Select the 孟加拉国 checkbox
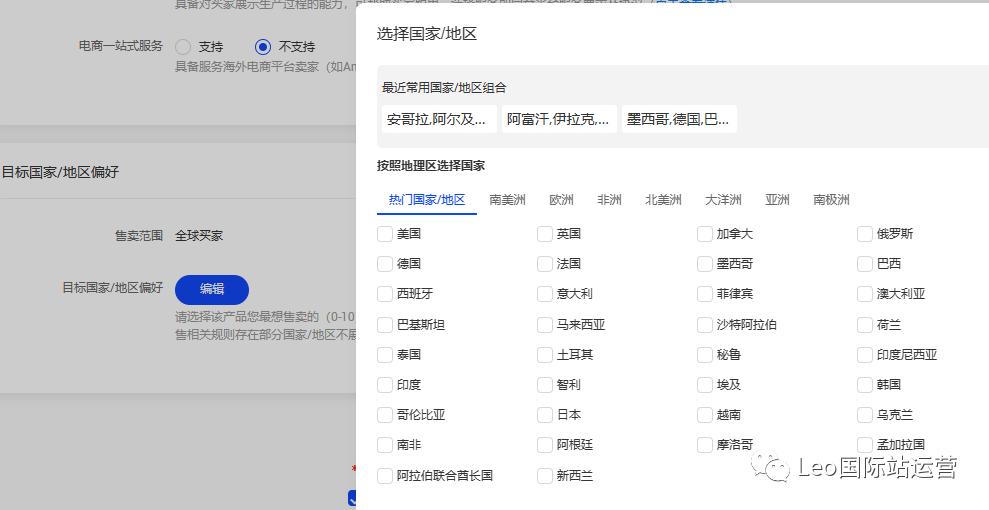This screenshot has height=510, width=989. (x=865, y=444)
